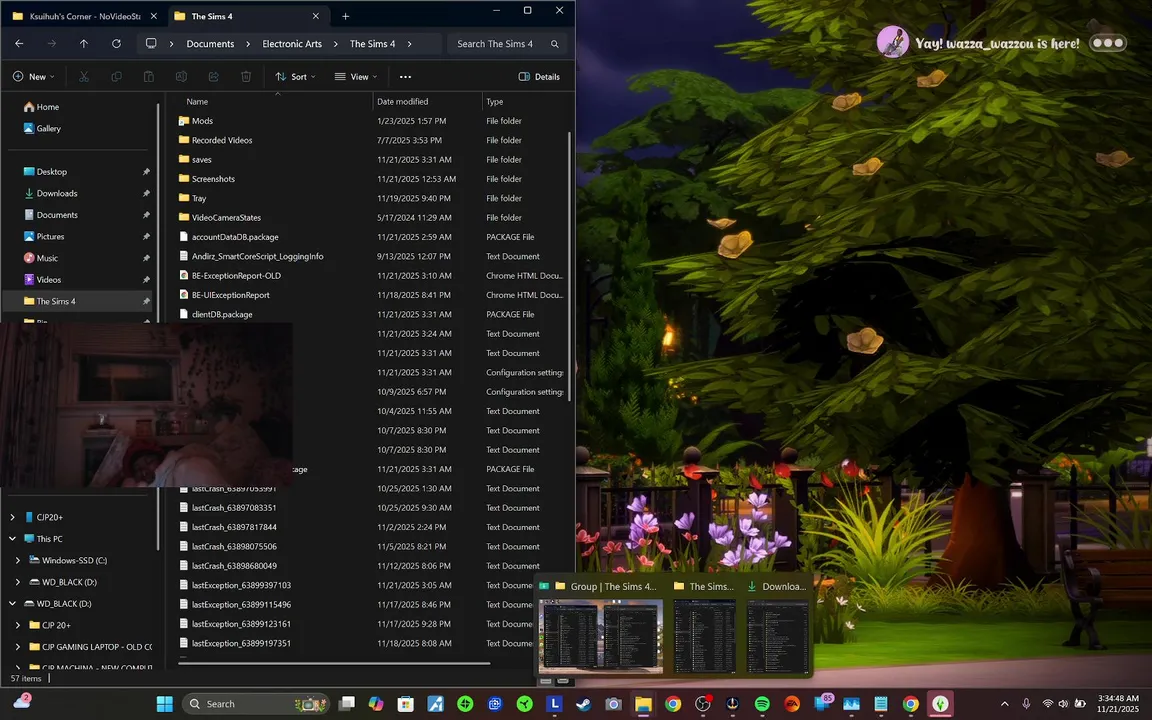This screenshot has width=1152, height=720.
Task: Expand the CJP20+ tree node
Action: pos(12,517)
